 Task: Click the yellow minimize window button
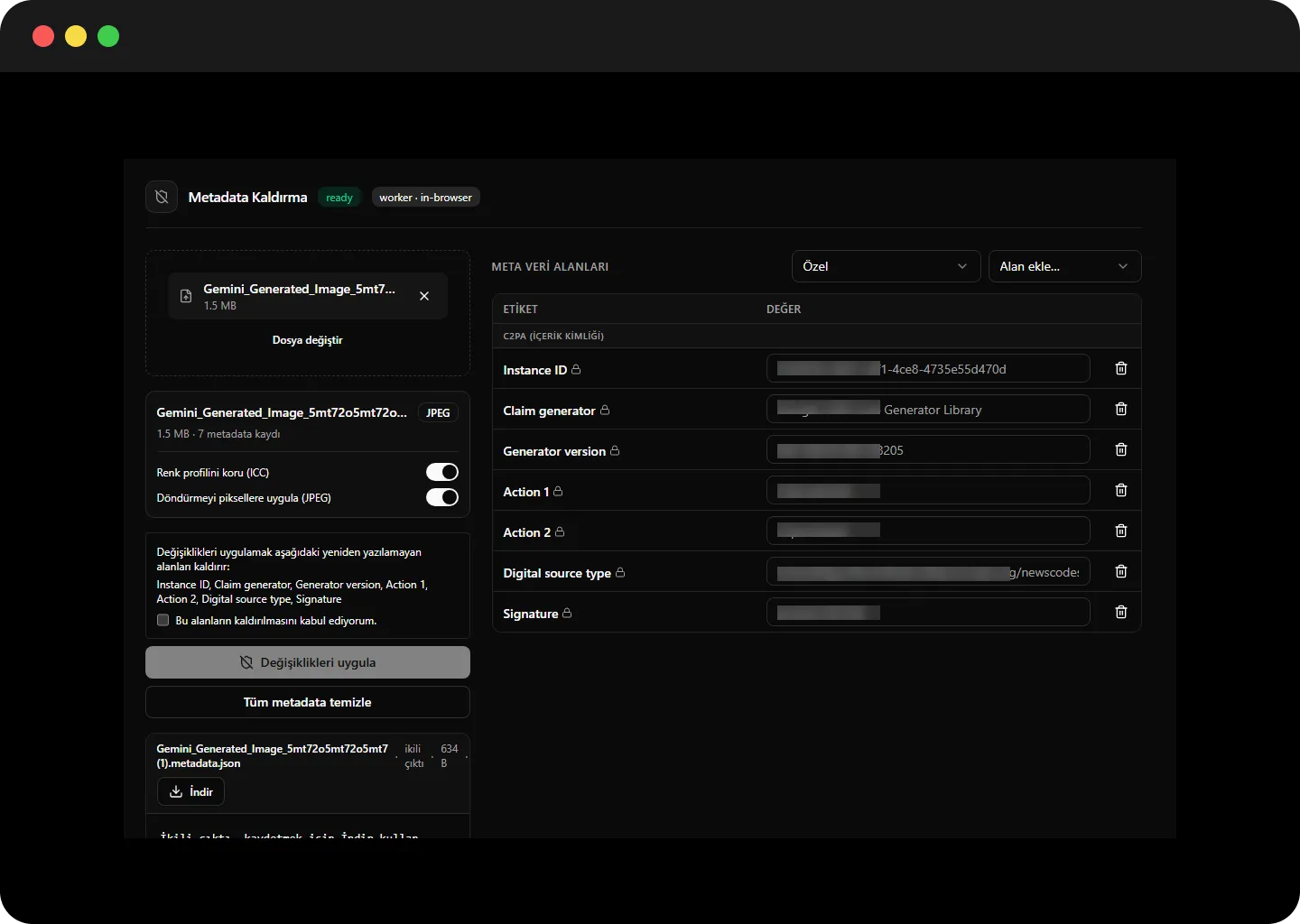click(76, 36)
